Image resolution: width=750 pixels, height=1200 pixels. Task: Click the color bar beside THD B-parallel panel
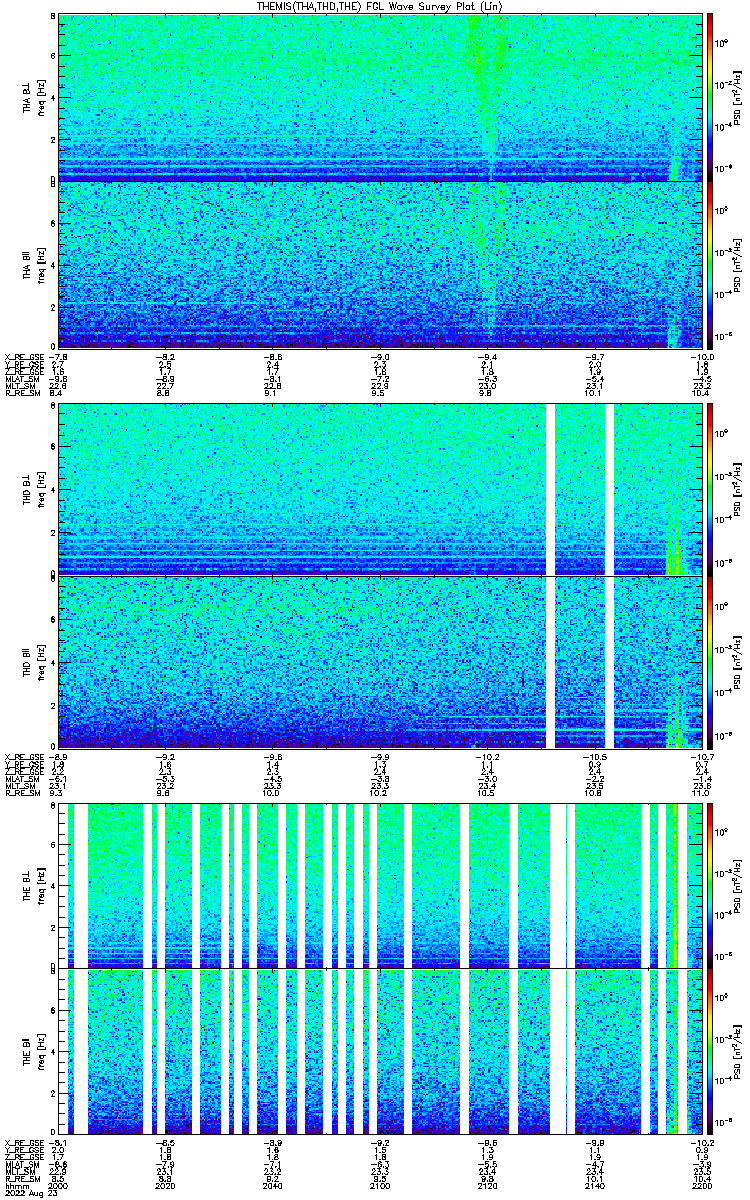(710, 661)
